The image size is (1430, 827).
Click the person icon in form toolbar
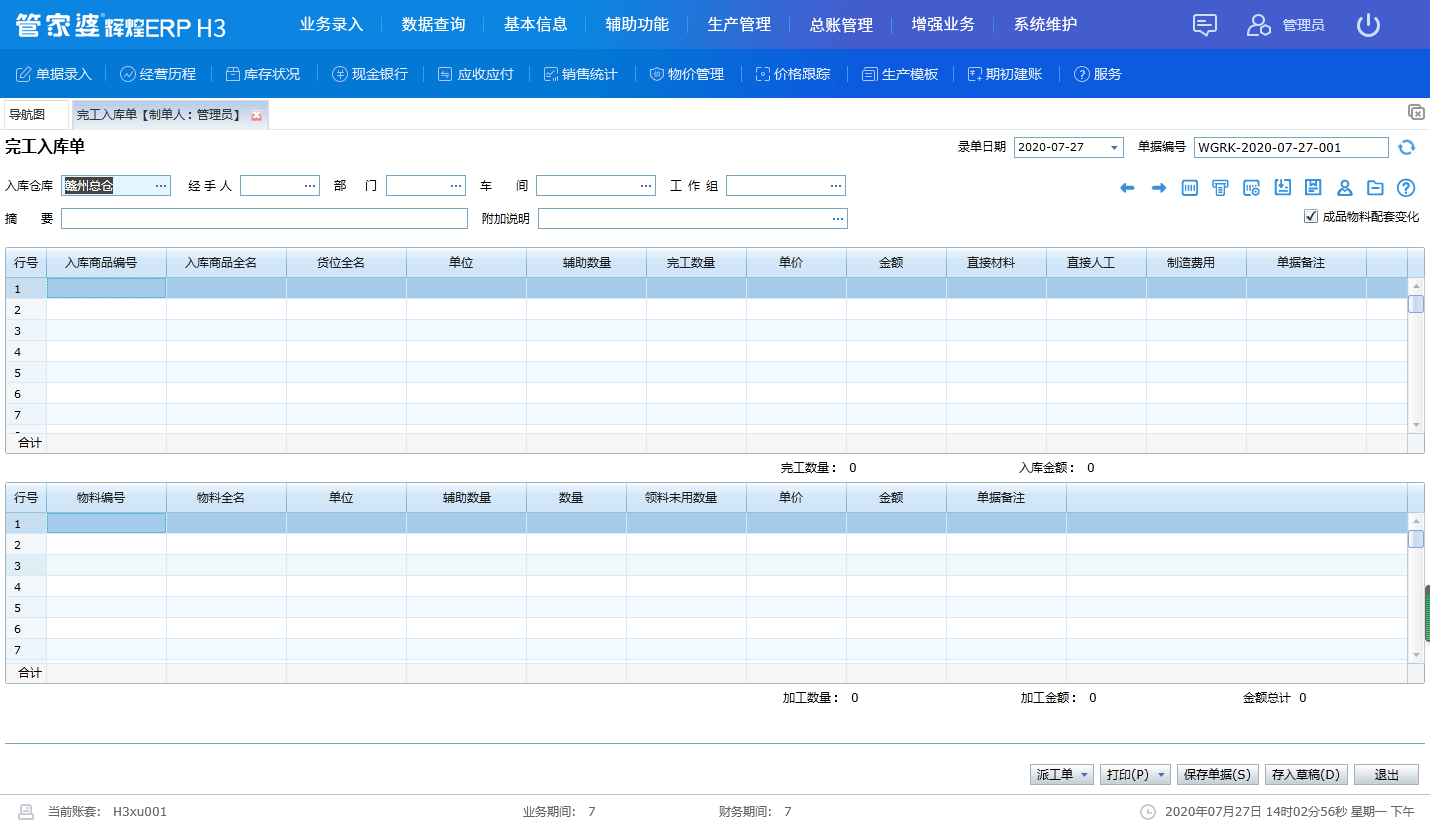click(x=1345, y=187)
